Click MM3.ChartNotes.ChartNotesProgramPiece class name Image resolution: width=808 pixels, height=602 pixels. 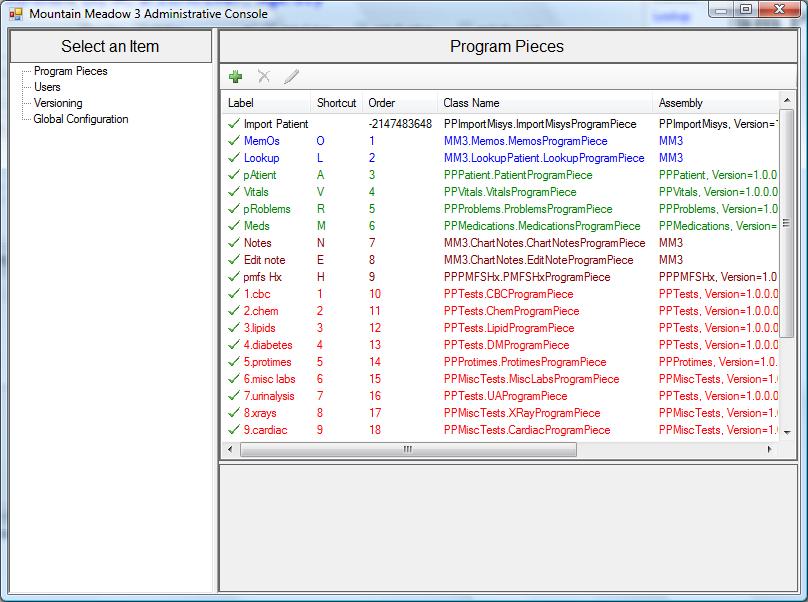[544, 243]
